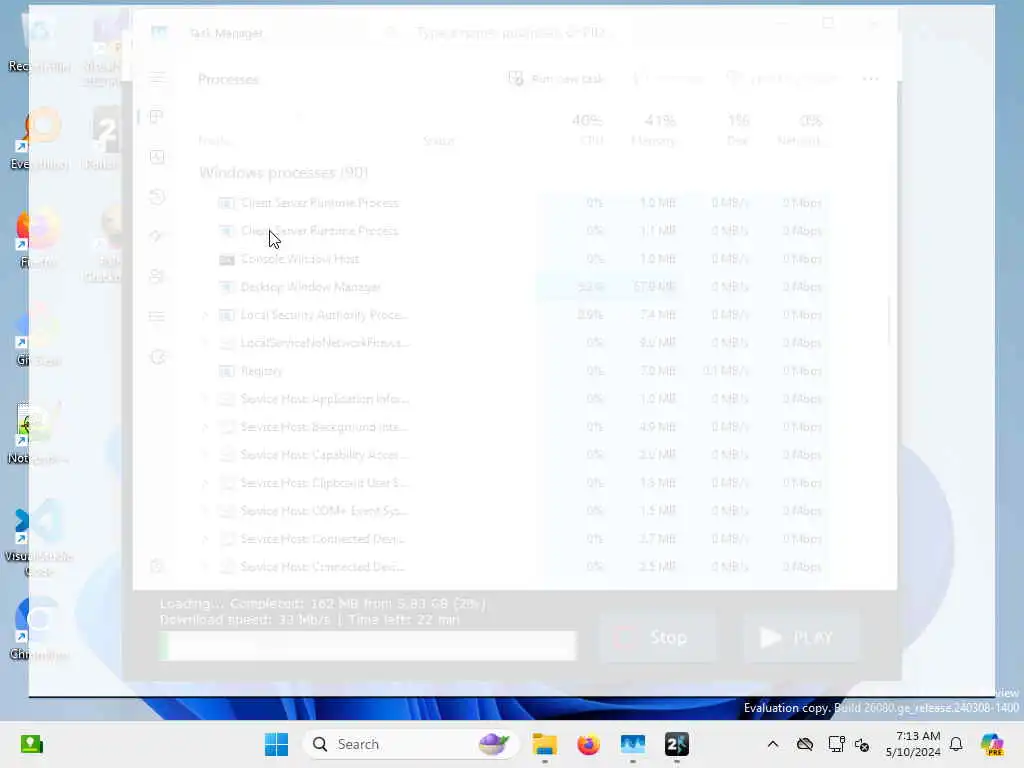Open Task Manager Settings gear icon

coord(157,566)
